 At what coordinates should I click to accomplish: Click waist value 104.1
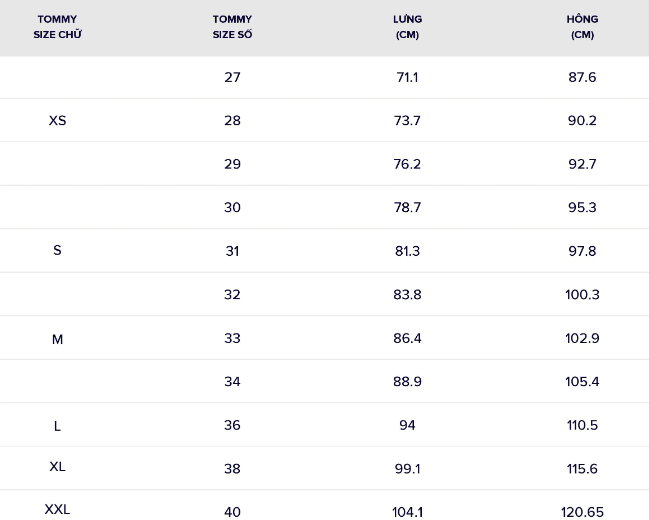pyautogui.click(x=407, y=512)
